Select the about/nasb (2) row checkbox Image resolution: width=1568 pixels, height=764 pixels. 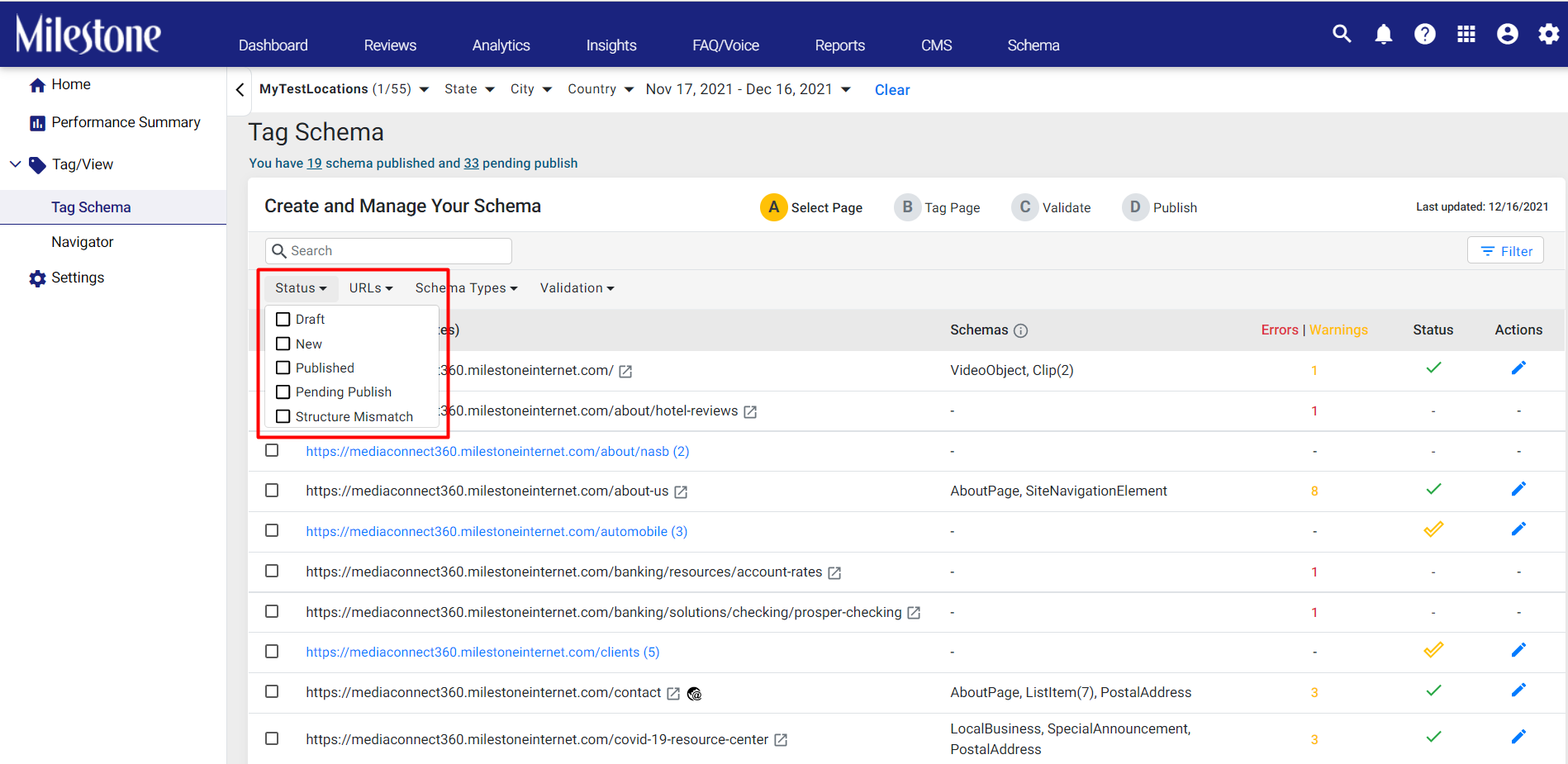click(272, 450)
